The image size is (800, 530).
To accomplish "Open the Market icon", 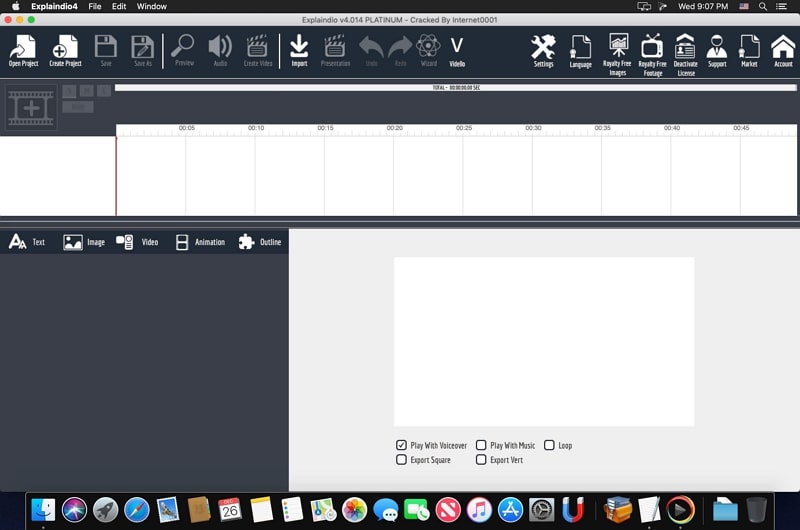I will pos(749,51).
